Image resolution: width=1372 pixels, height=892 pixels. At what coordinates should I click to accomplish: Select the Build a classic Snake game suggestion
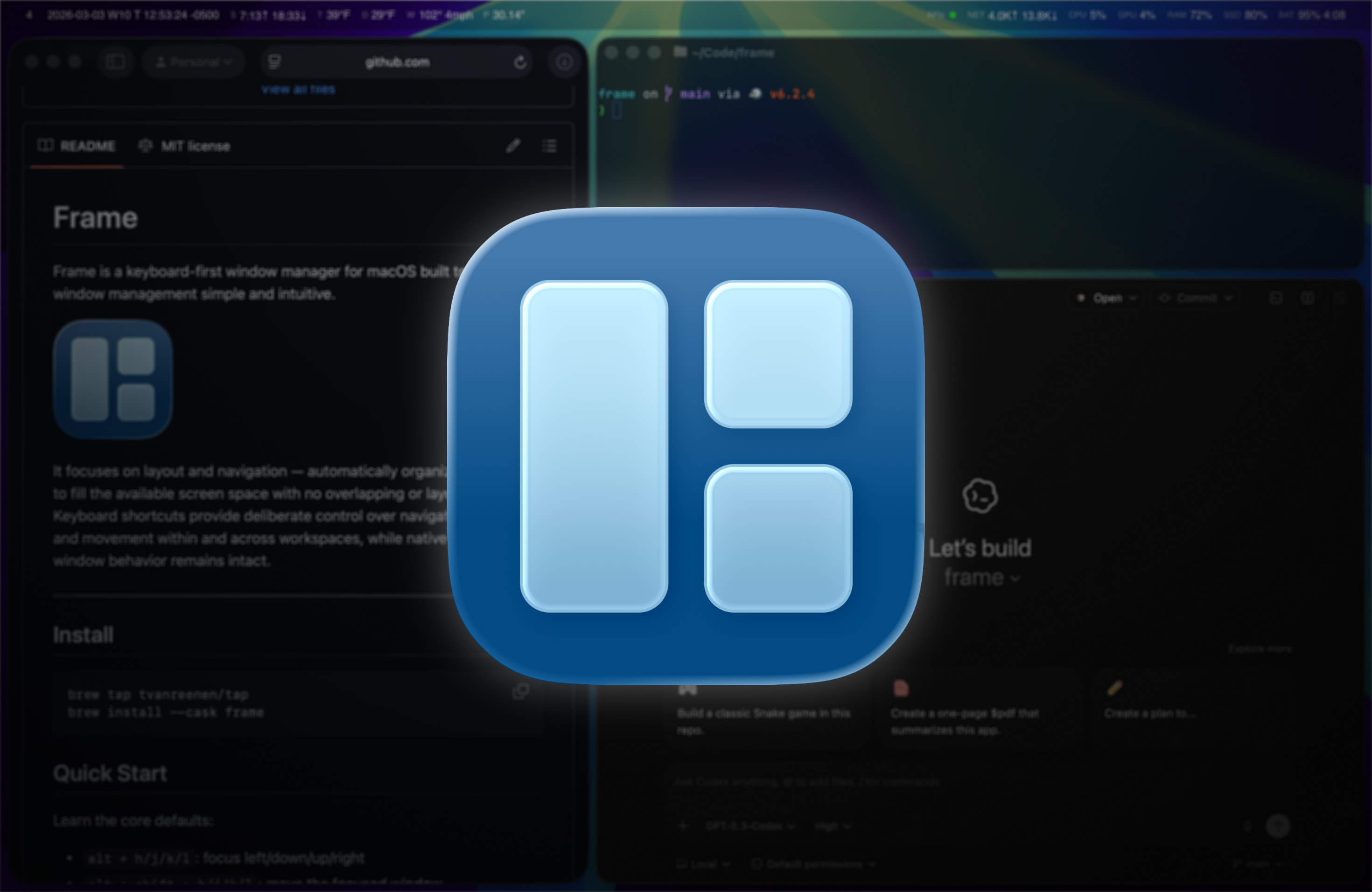click(x=763, y=713)
